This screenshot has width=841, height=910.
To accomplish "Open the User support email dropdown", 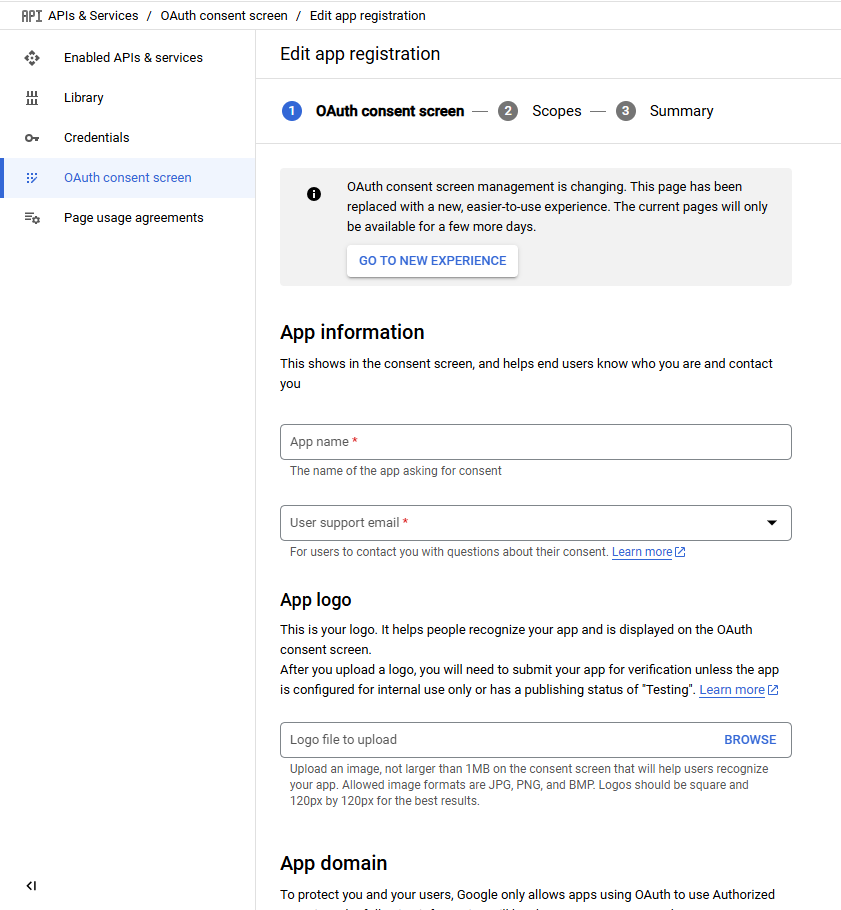I will tap(536, 523).
